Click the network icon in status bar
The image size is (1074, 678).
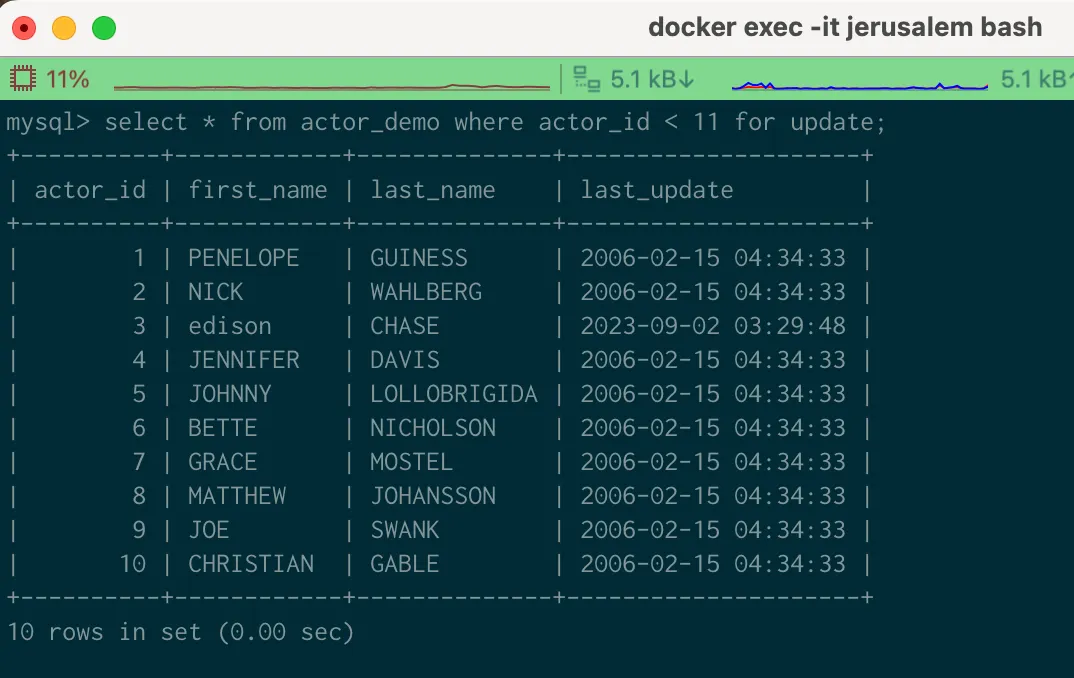[586, 79]
